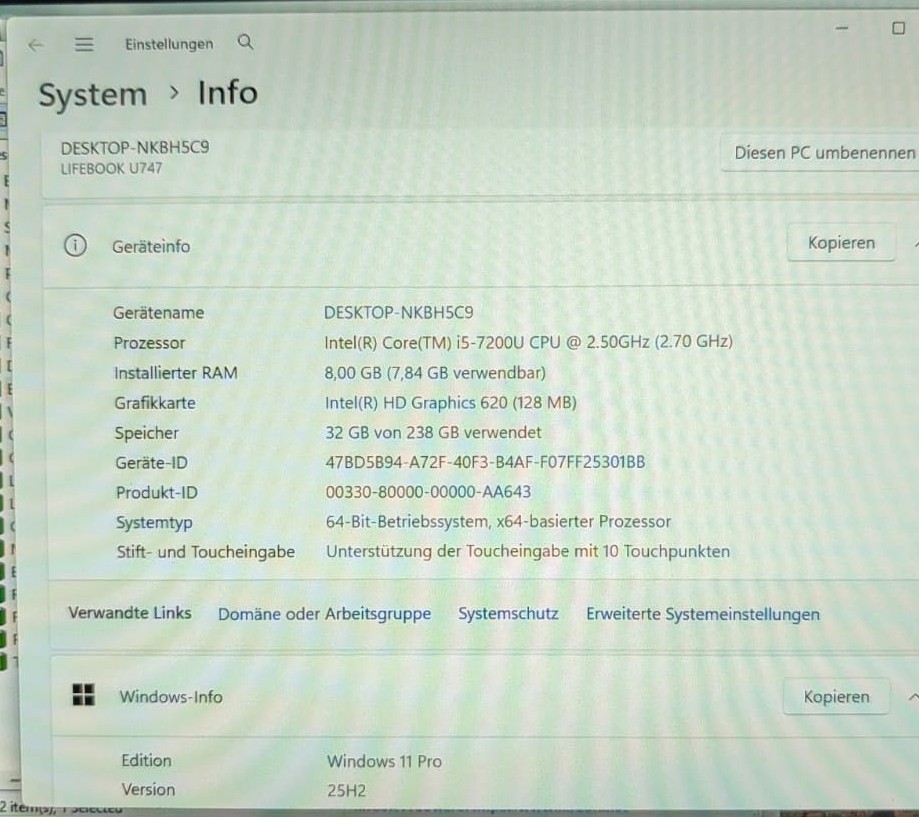This screenshot has height=817, width=919.
Task: Go to System in breadcrumb
Action: pyautogui.click(x=93, y=94)
